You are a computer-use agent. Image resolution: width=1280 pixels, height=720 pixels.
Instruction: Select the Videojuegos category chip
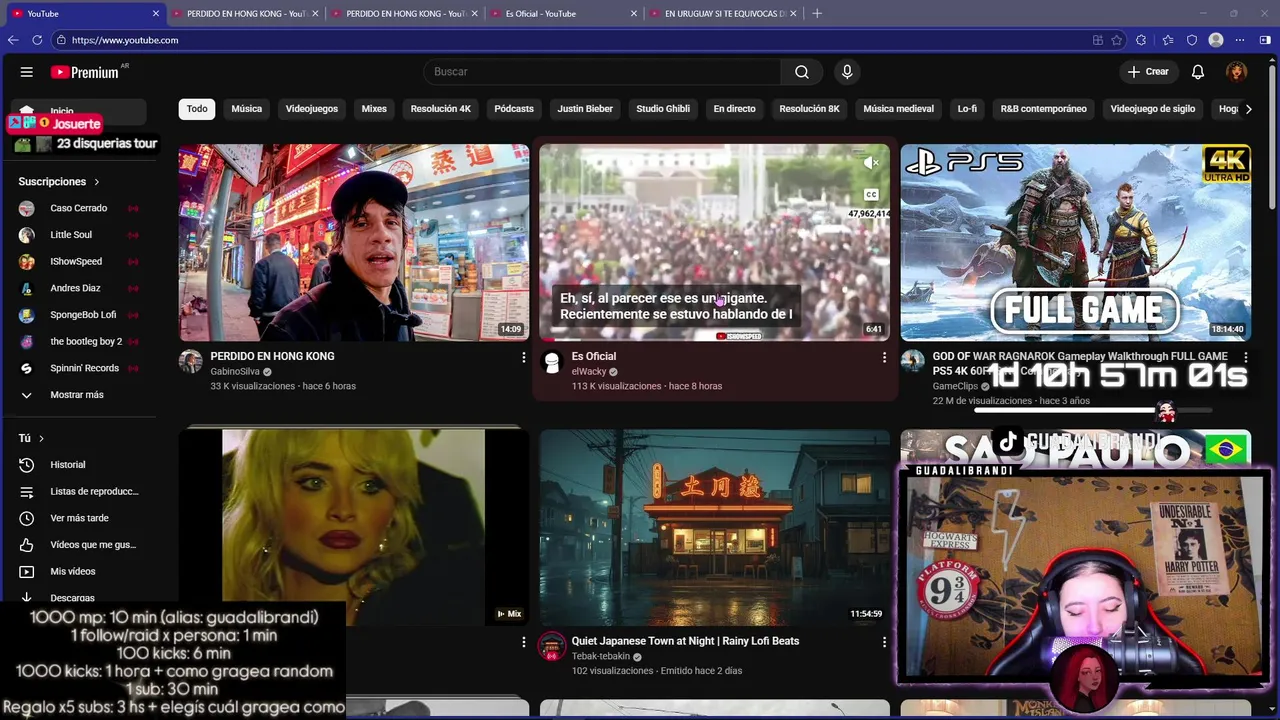(x=312, y=109)
